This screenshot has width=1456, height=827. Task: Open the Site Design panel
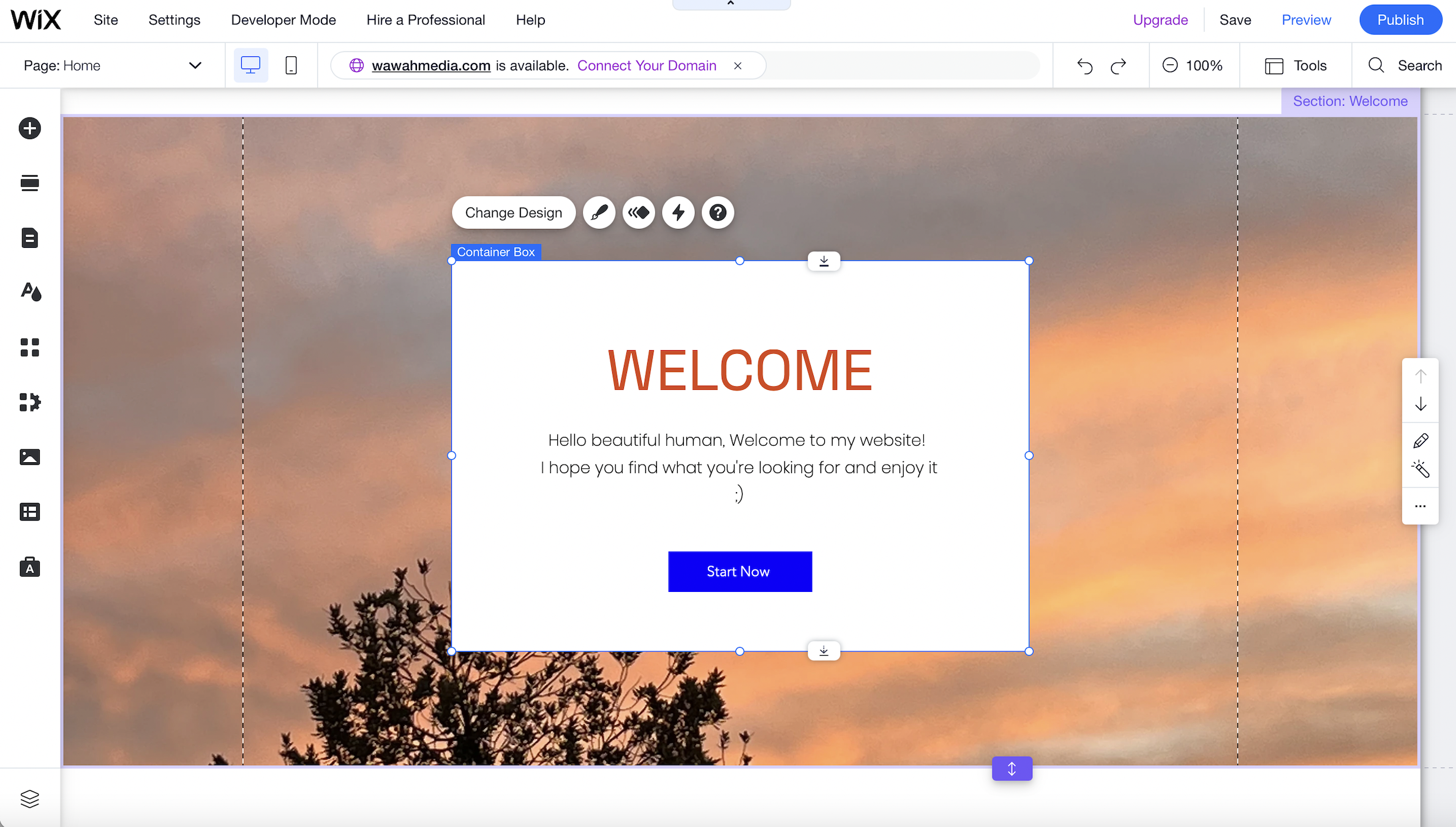[29, 292]
